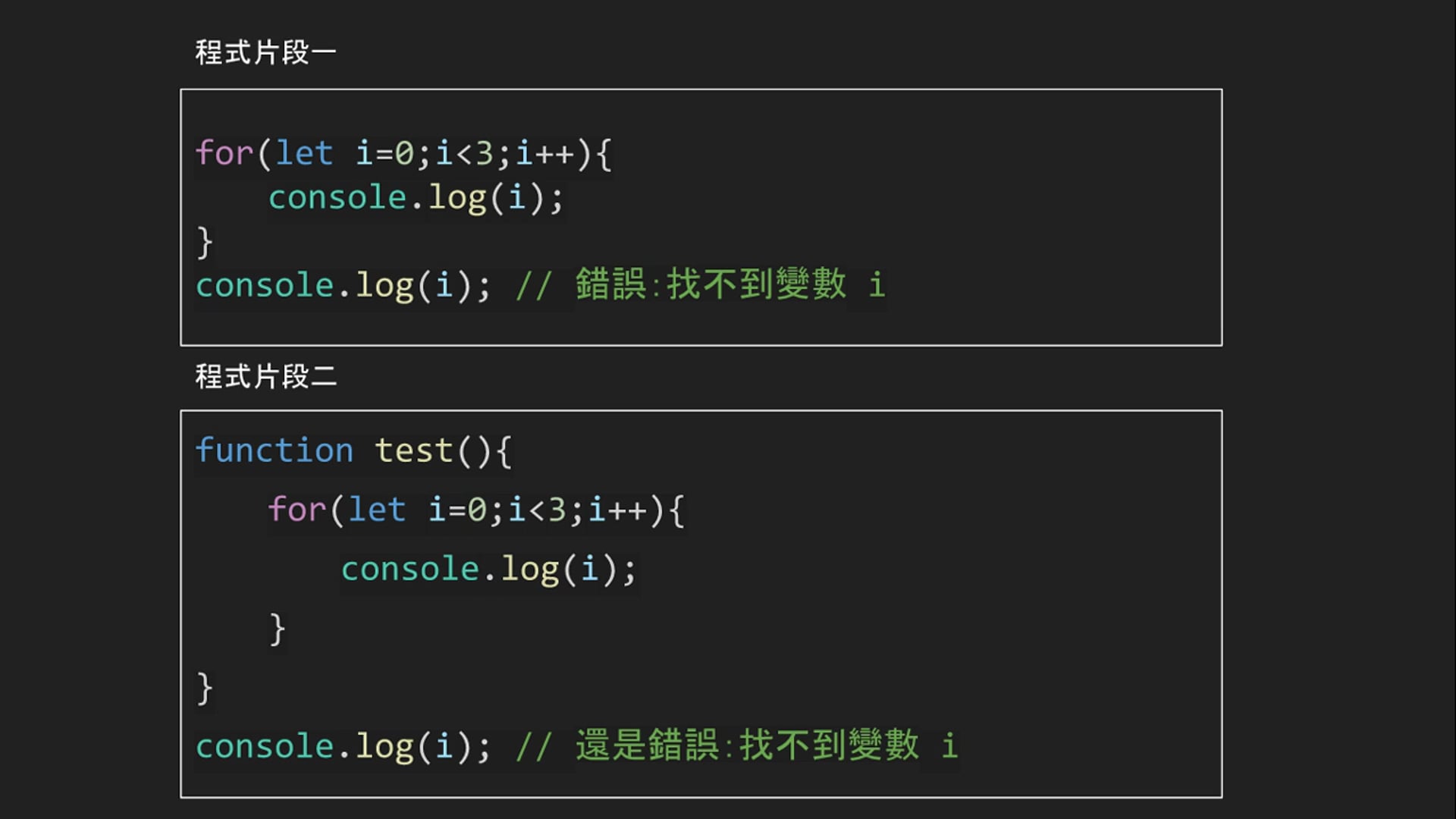Select the "test" function name
Image resolution: width=1456 pixels, height=819 pixels.
(414, 450)
